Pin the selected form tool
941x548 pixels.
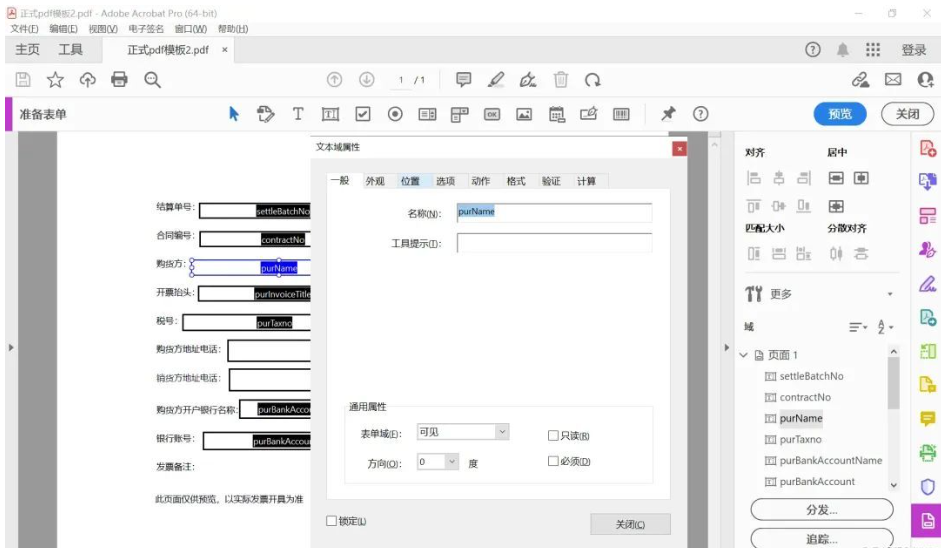(668, 113)
